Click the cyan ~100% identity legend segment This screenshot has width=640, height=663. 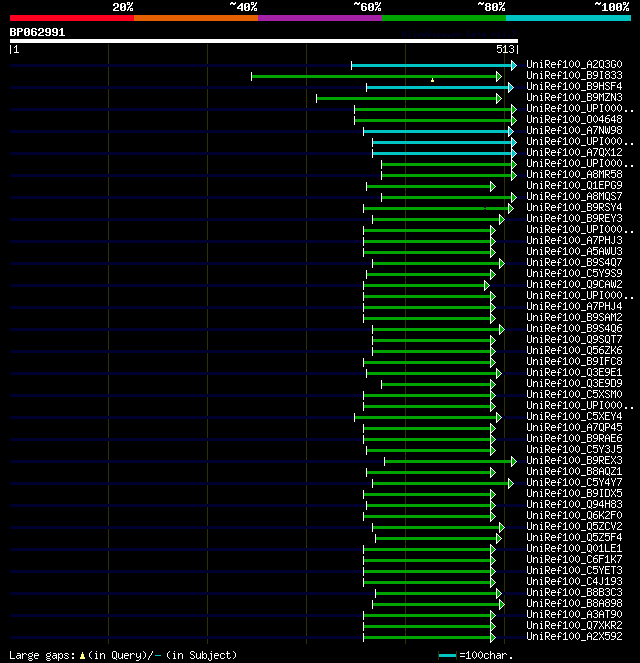pyautogui.click(x=569, y=18)
